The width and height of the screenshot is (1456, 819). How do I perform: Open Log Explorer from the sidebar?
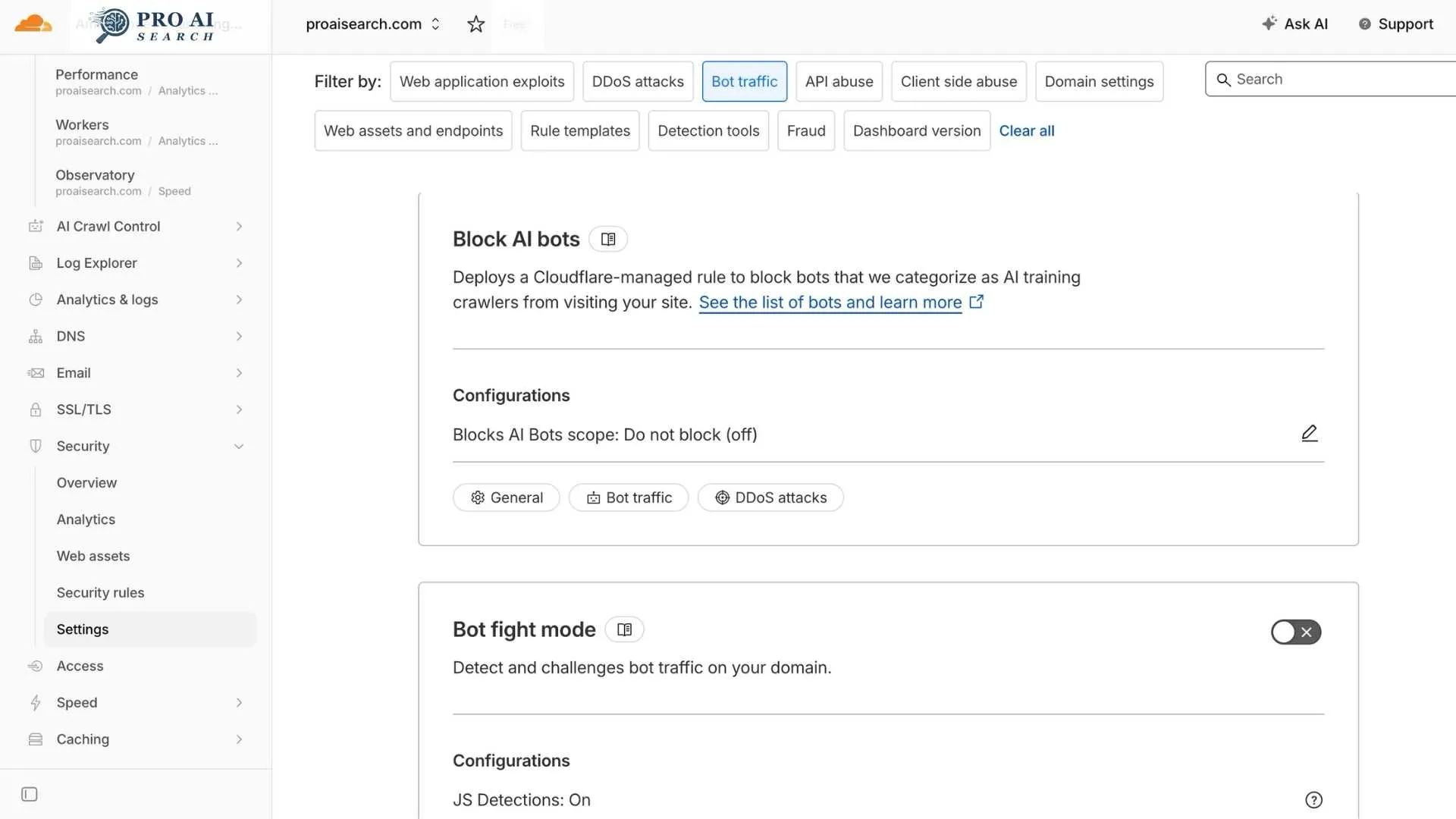(96, 263)
